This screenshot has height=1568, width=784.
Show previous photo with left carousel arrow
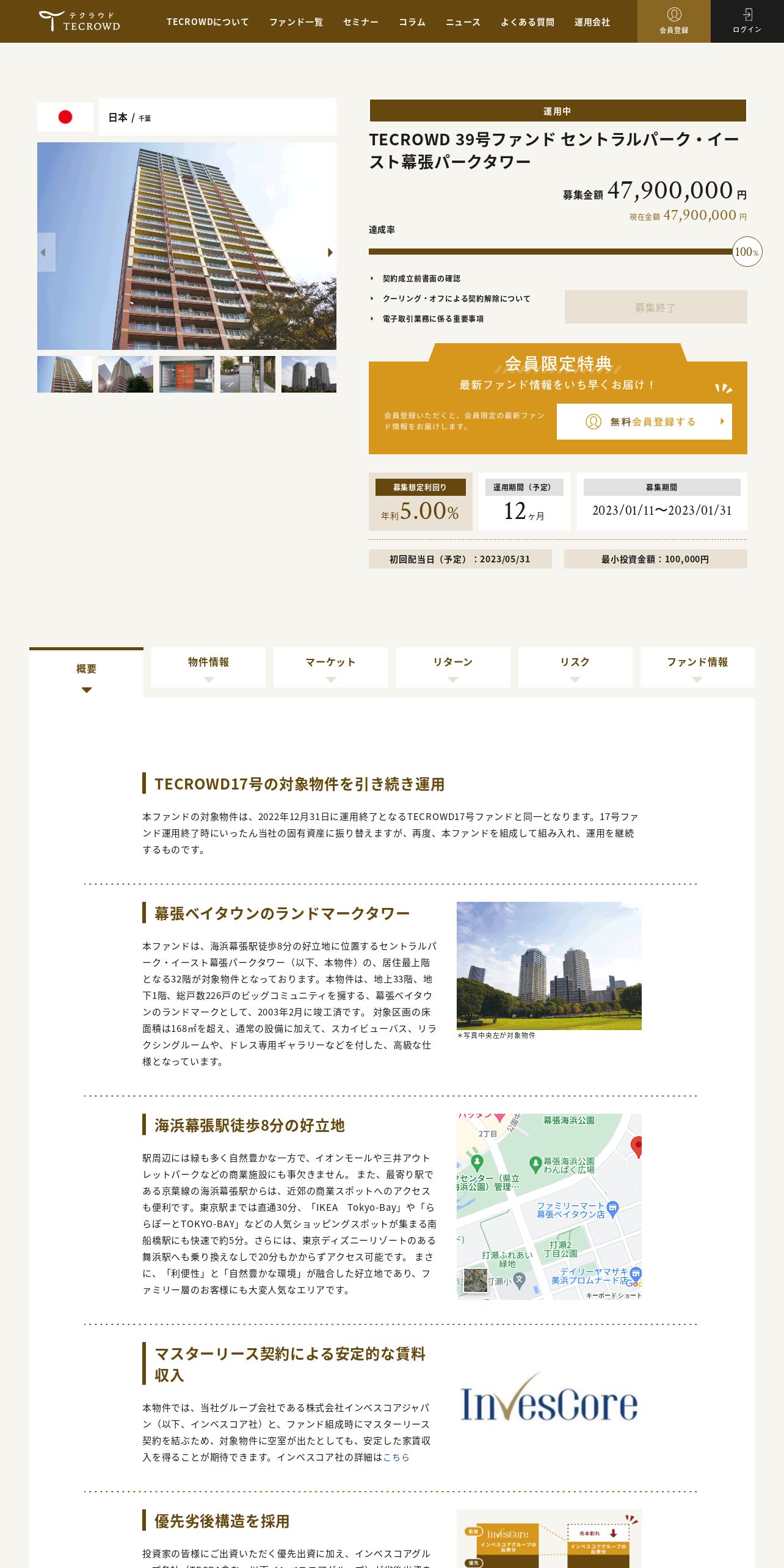[x=46, y=252]
